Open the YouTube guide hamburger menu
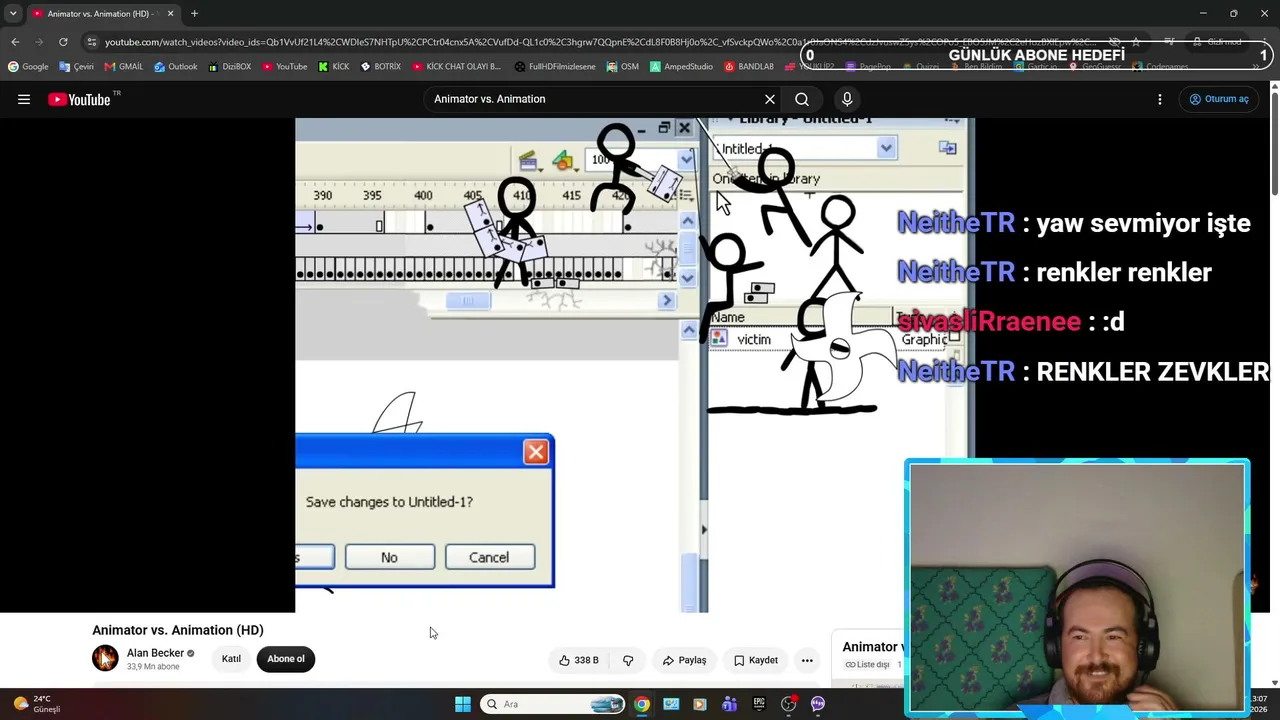 click(x=24, y=99)
